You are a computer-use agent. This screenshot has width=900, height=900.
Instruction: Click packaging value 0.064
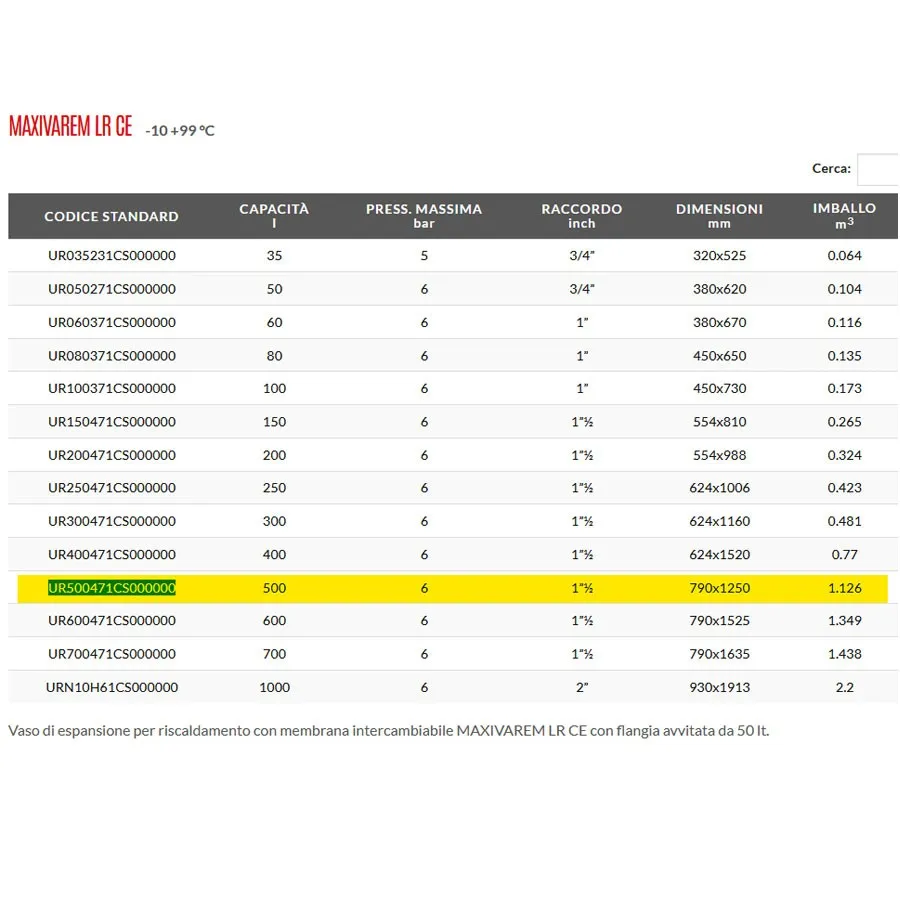[x=844, y=255]
